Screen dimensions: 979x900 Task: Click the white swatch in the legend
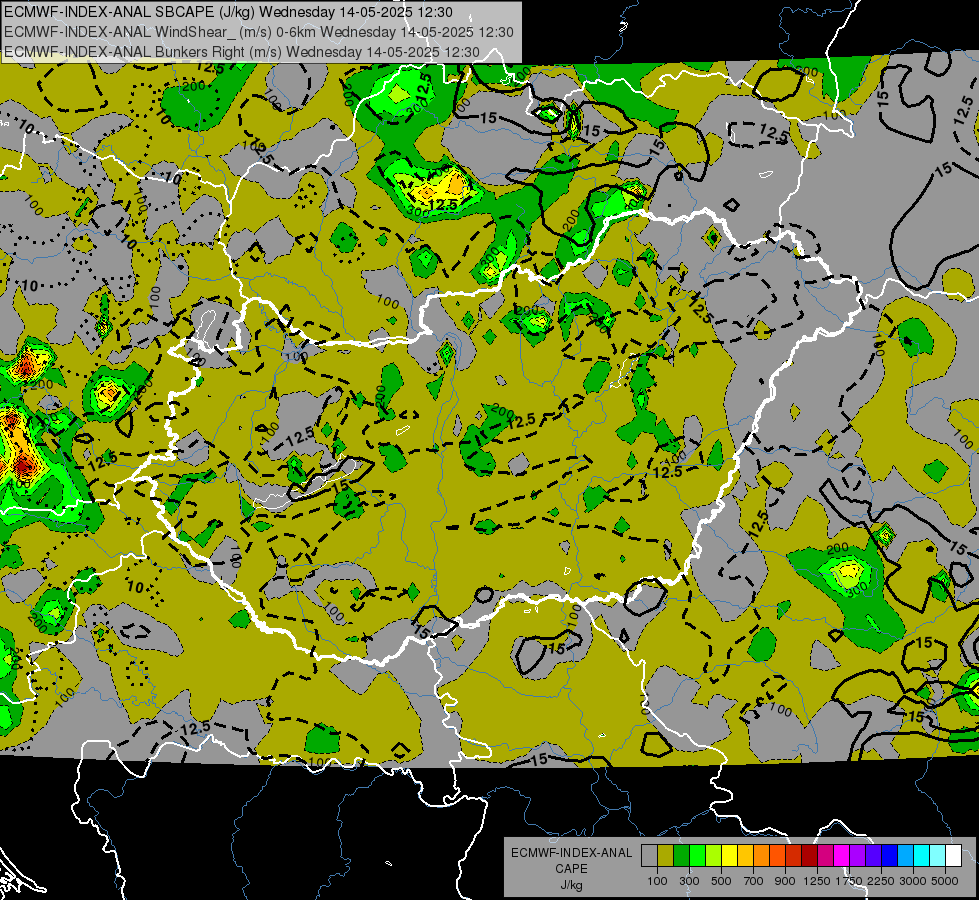tap(953, 856)
